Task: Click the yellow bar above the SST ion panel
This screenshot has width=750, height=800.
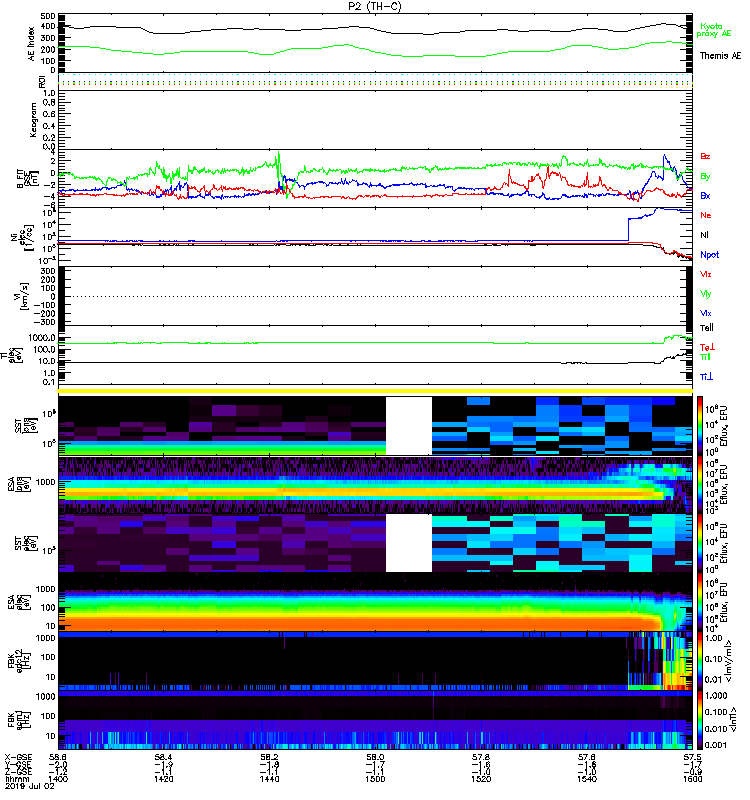Action: pyautogui.click(x=376, y=391)
